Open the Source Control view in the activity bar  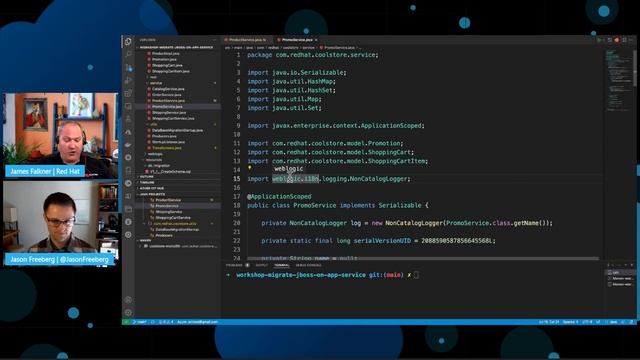click(128, 67)
